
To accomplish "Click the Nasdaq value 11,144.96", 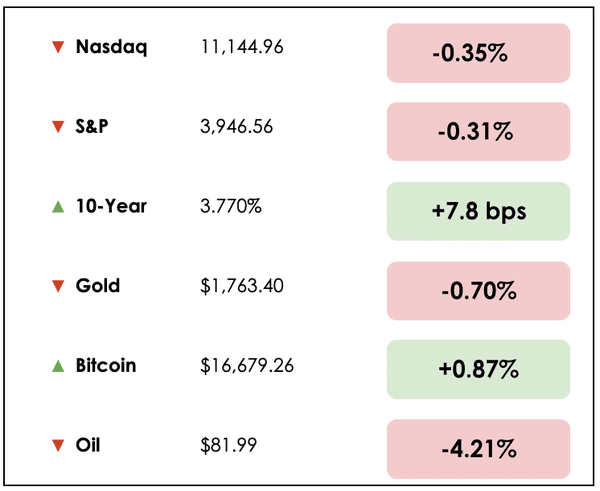I will pyautogui.click(x=242, y=47).
